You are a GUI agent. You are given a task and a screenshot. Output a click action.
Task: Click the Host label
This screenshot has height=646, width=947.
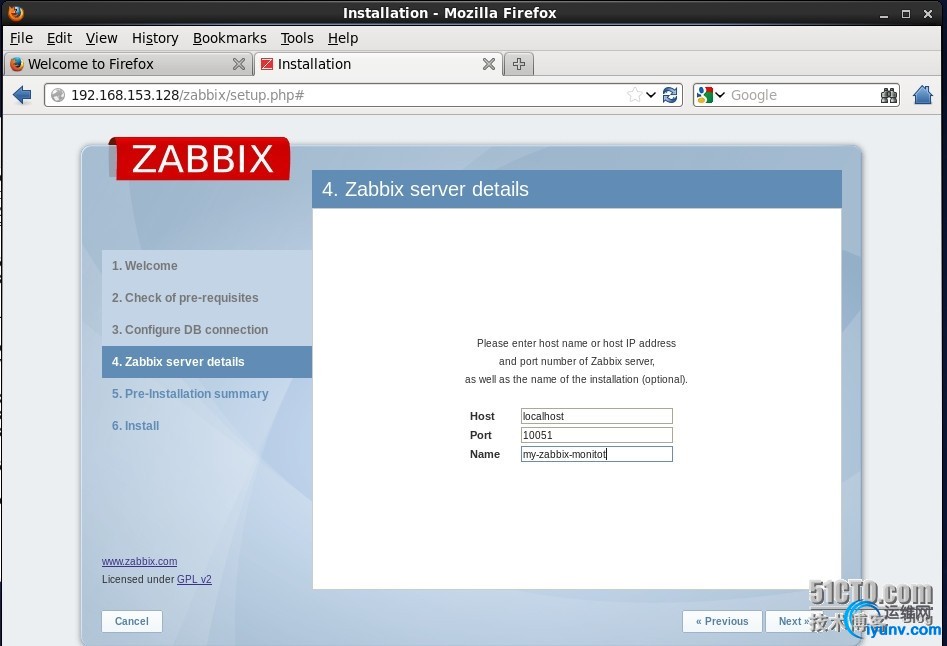tap(482, 416)
